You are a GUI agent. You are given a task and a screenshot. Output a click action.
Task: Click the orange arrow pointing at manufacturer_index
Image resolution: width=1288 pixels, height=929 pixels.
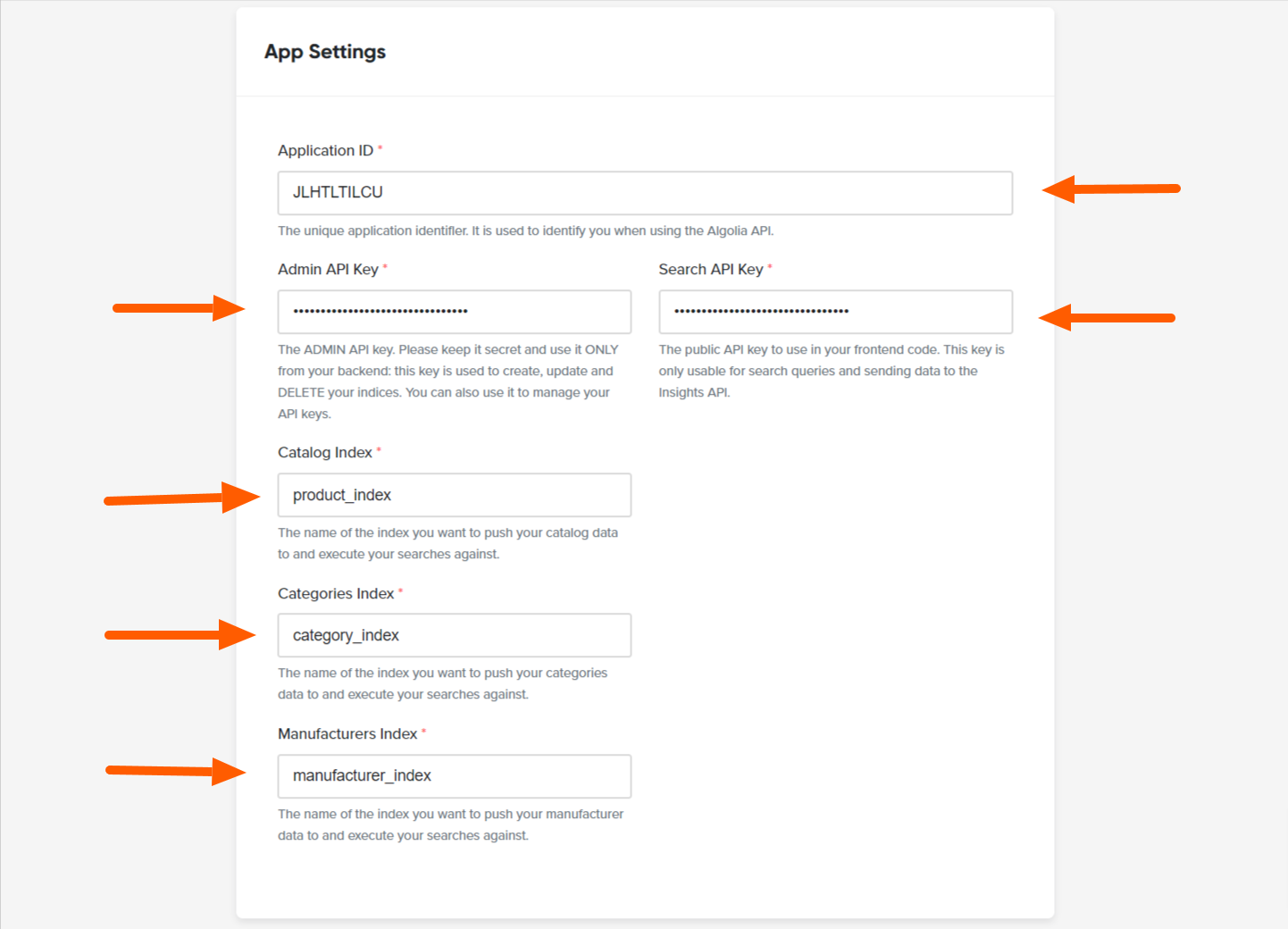176,771
